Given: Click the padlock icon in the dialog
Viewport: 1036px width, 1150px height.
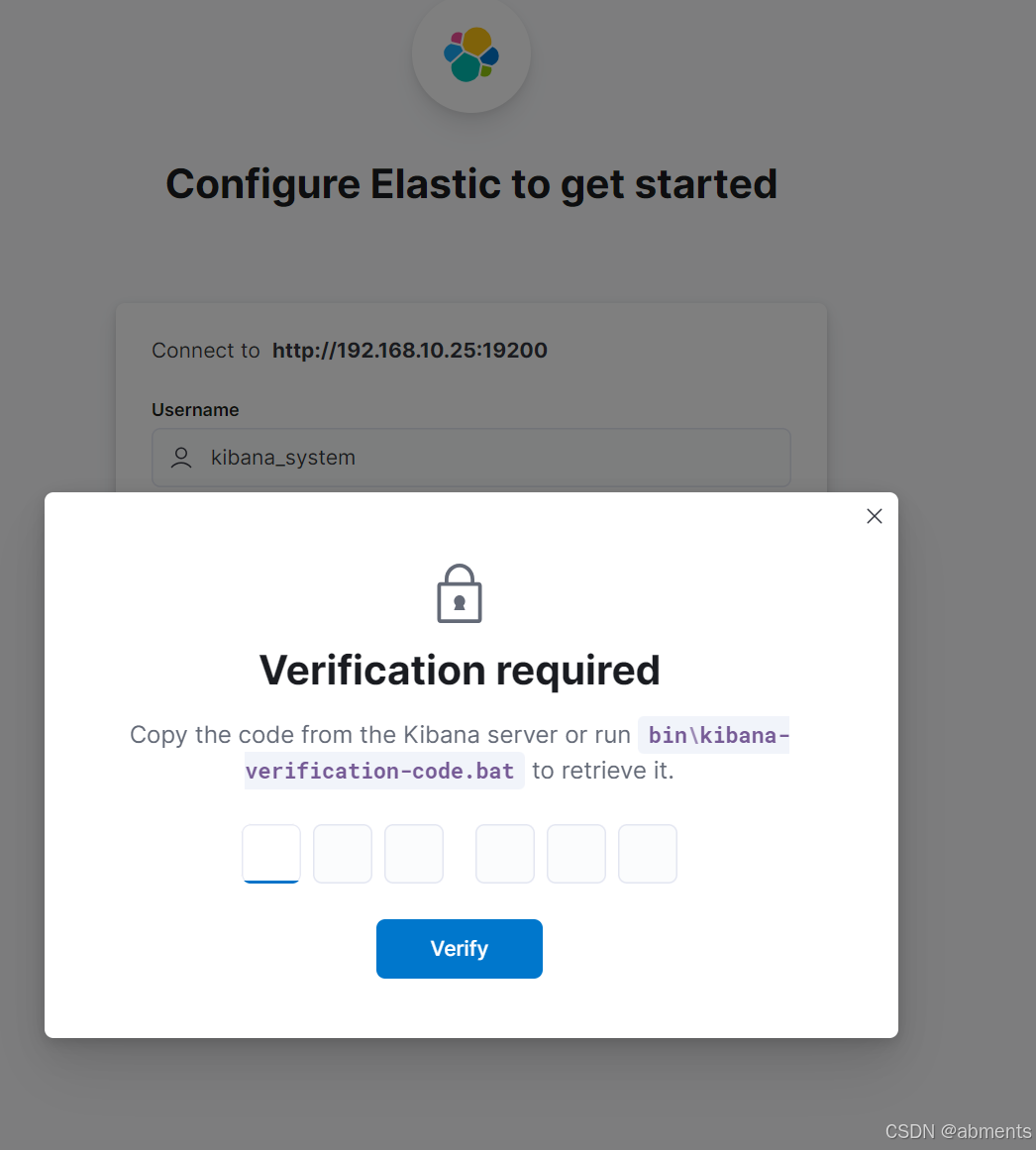Looking at the screenshot, I should click(460, 594).
